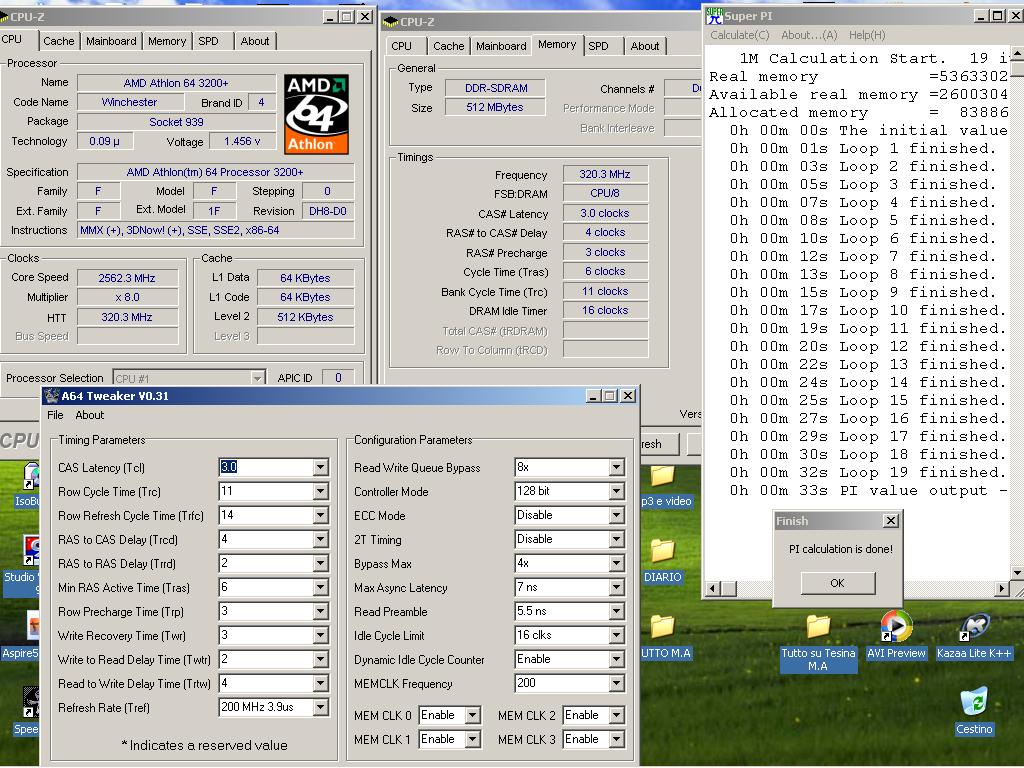The width and height of the screenshot is (1024, 768).
Task: Click the Code Name value Winchester
Action: [x=129, y=102]
